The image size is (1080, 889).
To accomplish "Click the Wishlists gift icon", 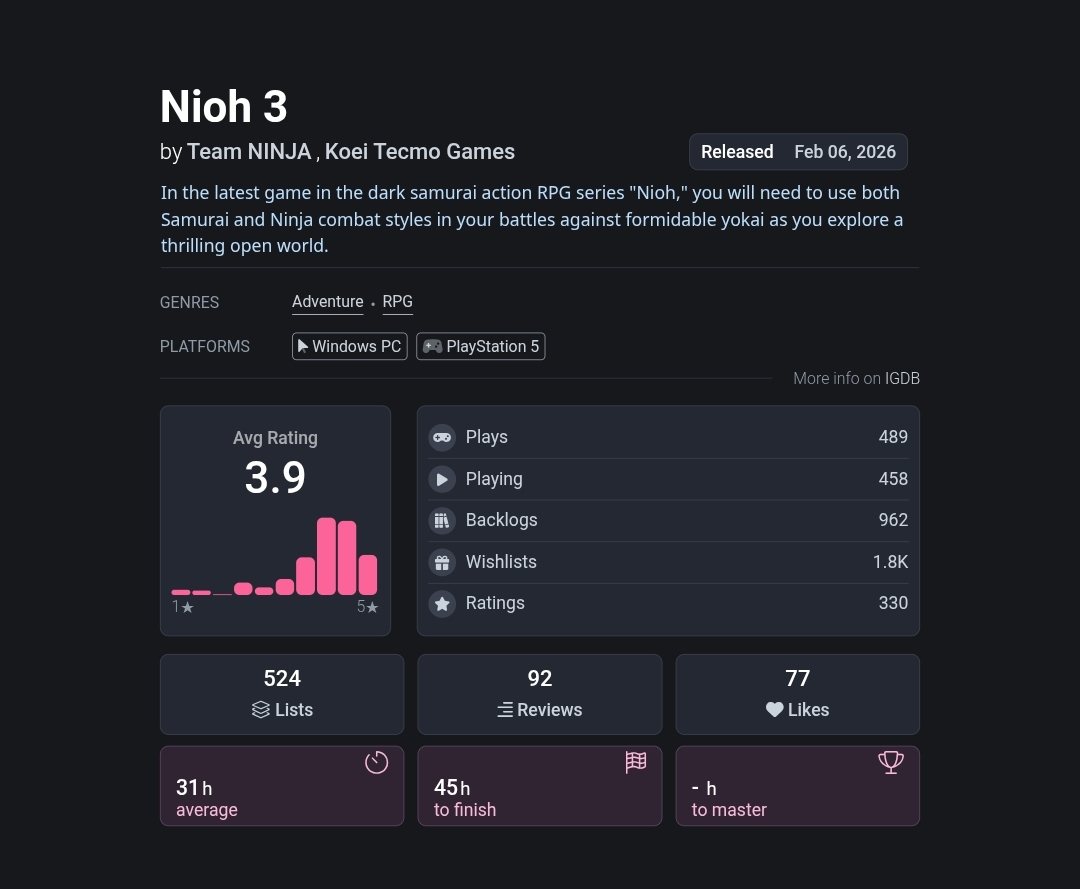I will 442,563.
